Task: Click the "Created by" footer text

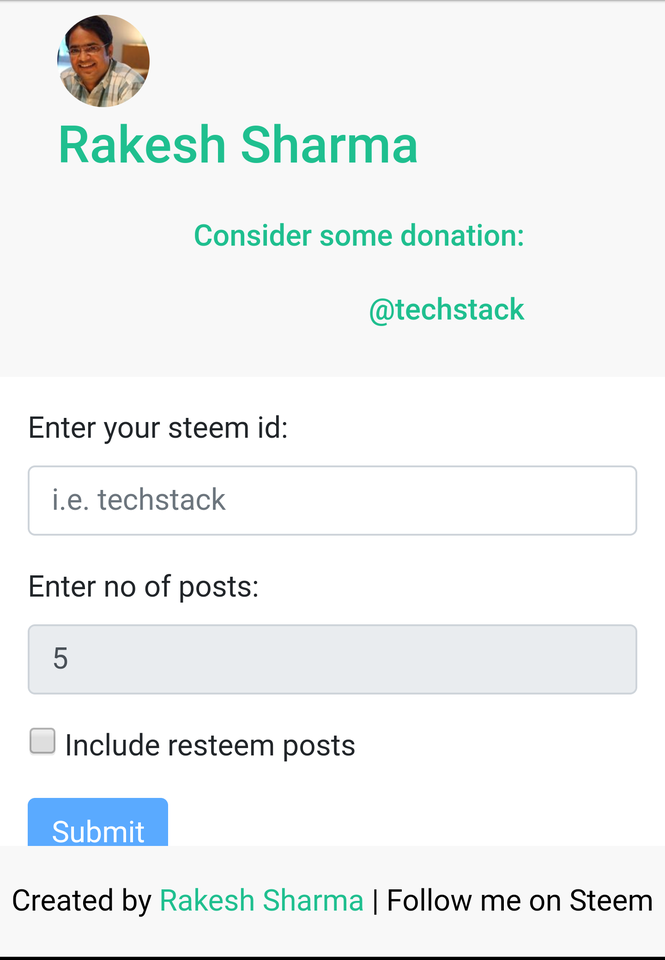Action: (81, 901)
